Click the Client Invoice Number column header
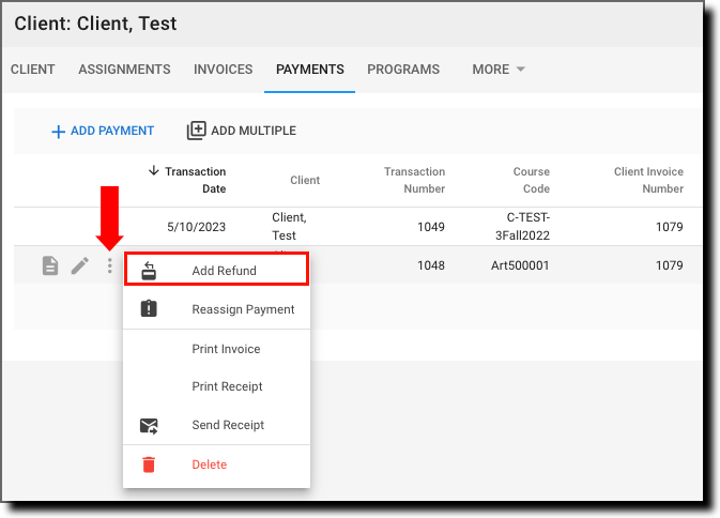 click(648, 180)
